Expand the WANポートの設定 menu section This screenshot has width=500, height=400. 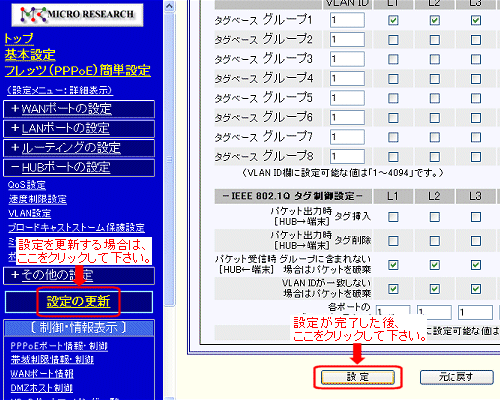[79, 109]
